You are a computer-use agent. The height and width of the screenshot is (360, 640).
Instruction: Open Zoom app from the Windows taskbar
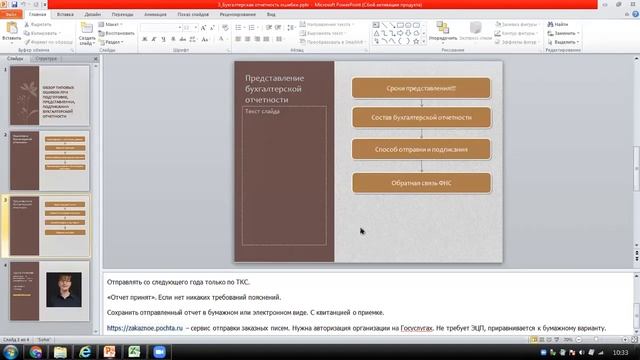click(x=160, y=352)
